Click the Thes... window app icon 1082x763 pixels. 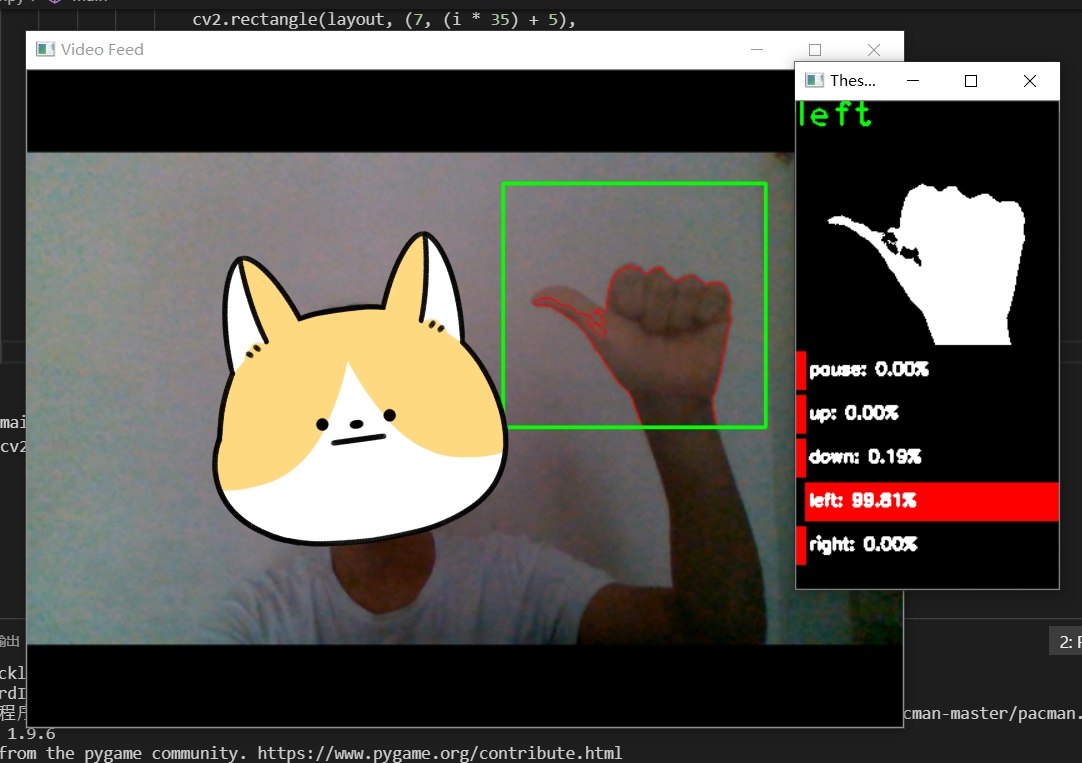pyautogui.click(x=814, y=81)
